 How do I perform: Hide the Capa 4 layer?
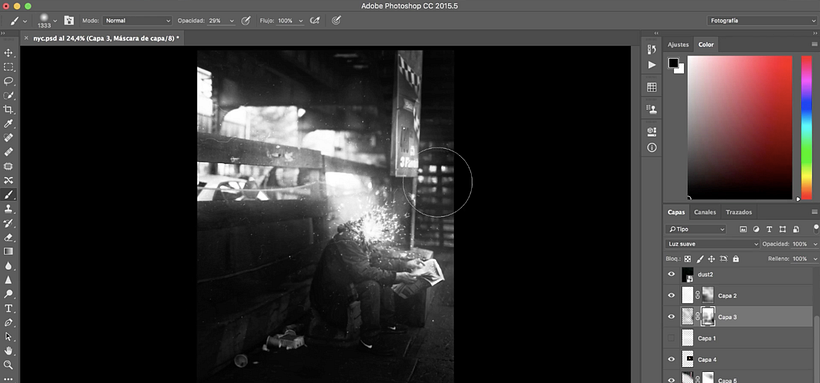tap(671, 359)
